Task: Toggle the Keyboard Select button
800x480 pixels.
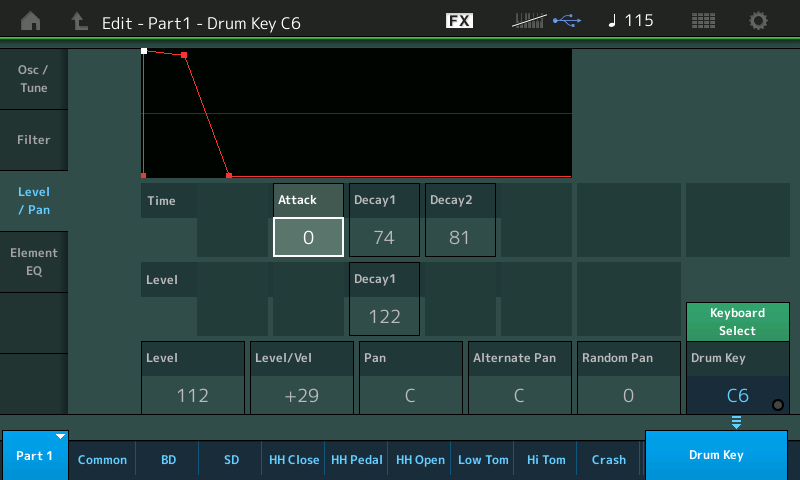Action: tap(737, 322)
